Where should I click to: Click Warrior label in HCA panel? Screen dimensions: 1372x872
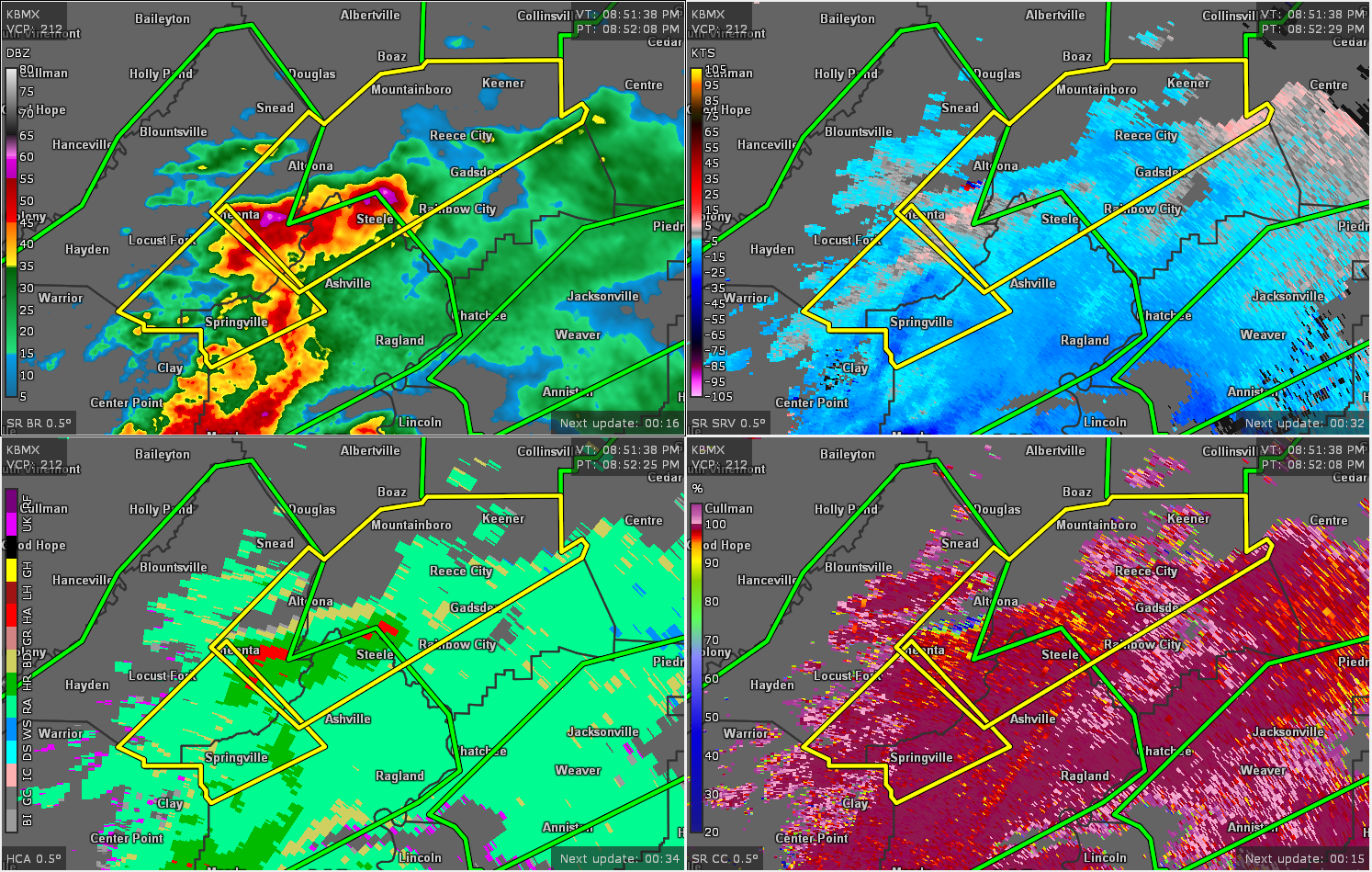[x=61, y=733]
